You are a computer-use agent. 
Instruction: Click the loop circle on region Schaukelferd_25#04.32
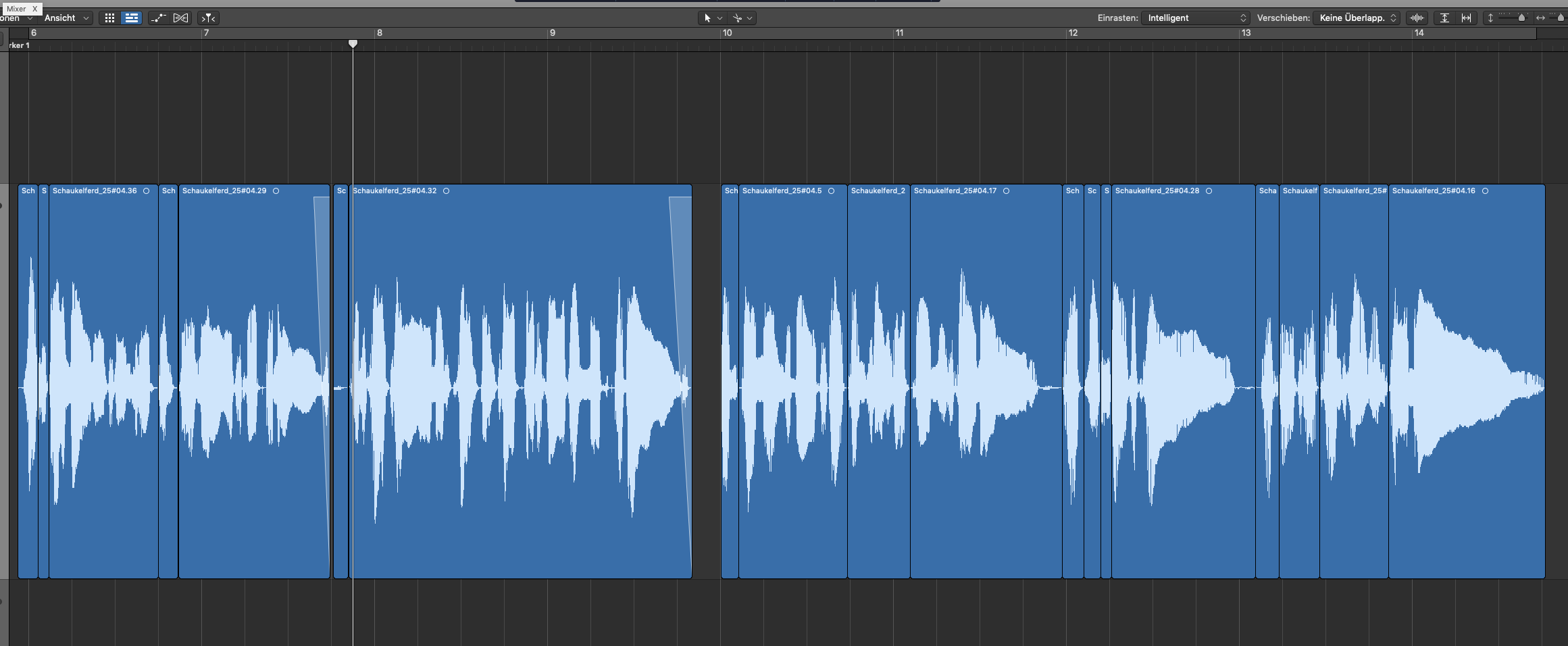pos(446,191)
